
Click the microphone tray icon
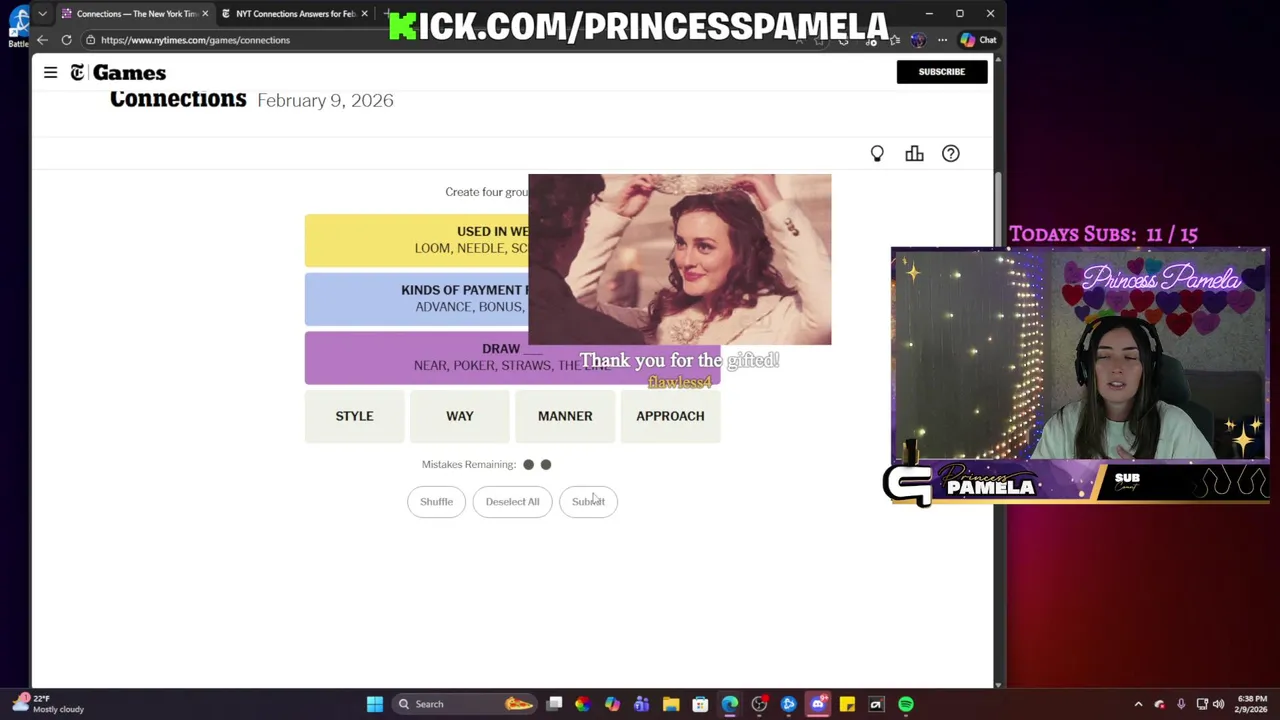point(1181,704)
